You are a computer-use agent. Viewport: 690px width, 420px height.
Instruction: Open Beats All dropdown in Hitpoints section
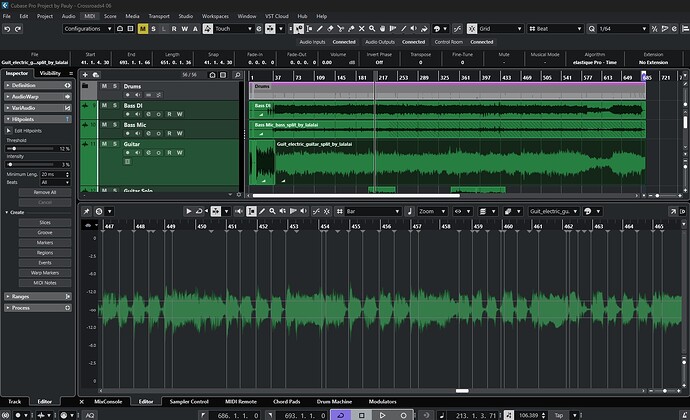coord(55,182)
